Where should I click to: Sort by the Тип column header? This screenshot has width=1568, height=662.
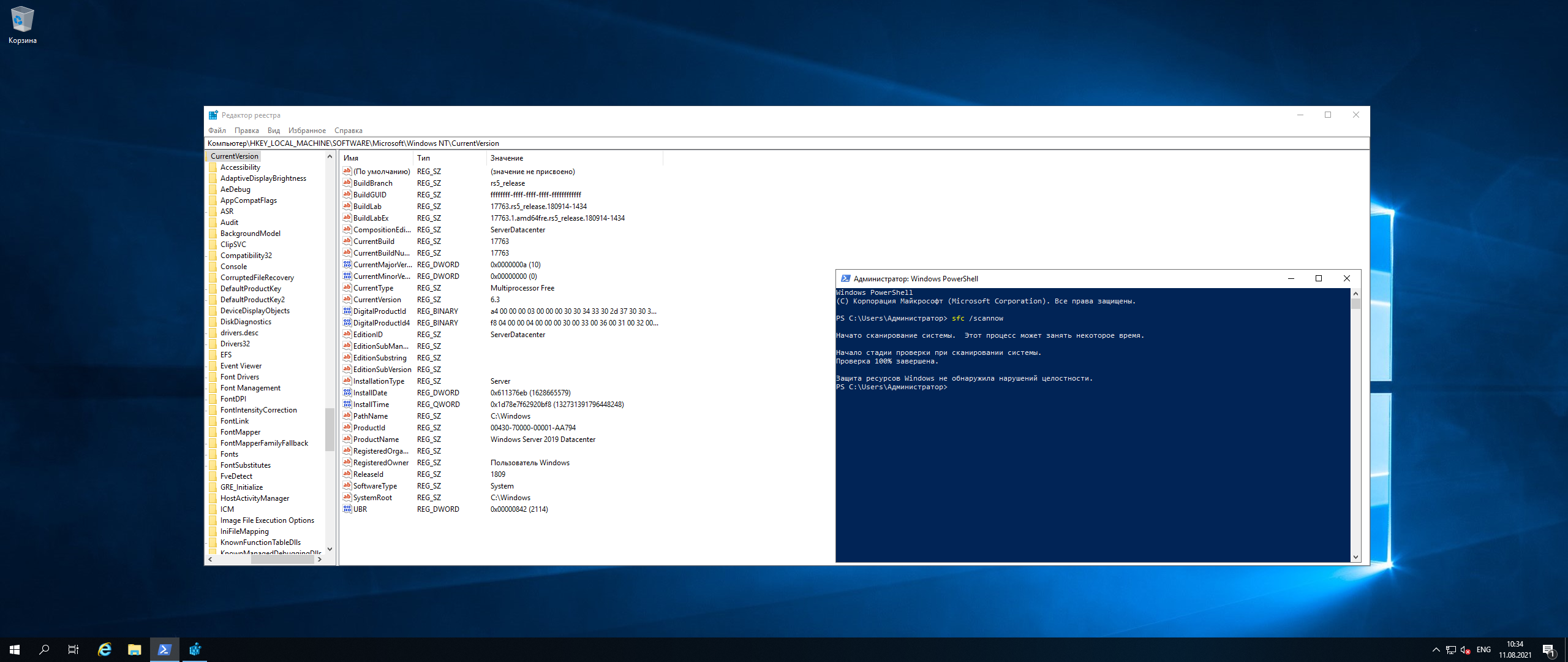[x=450, y=158]
